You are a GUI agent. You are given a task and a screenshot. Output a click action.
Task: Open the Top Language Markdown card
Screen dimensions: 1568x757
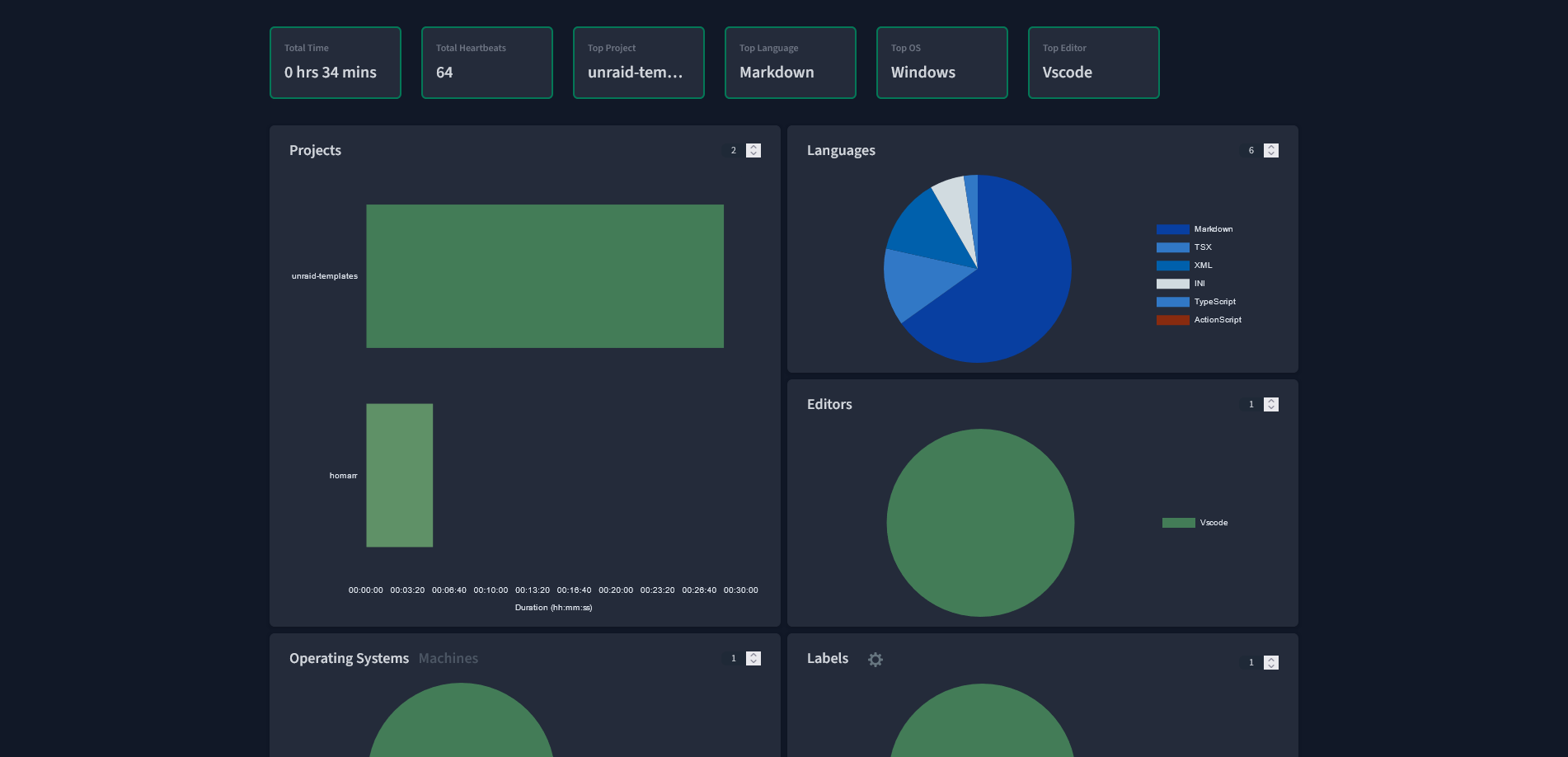click(x=791, y=63)
